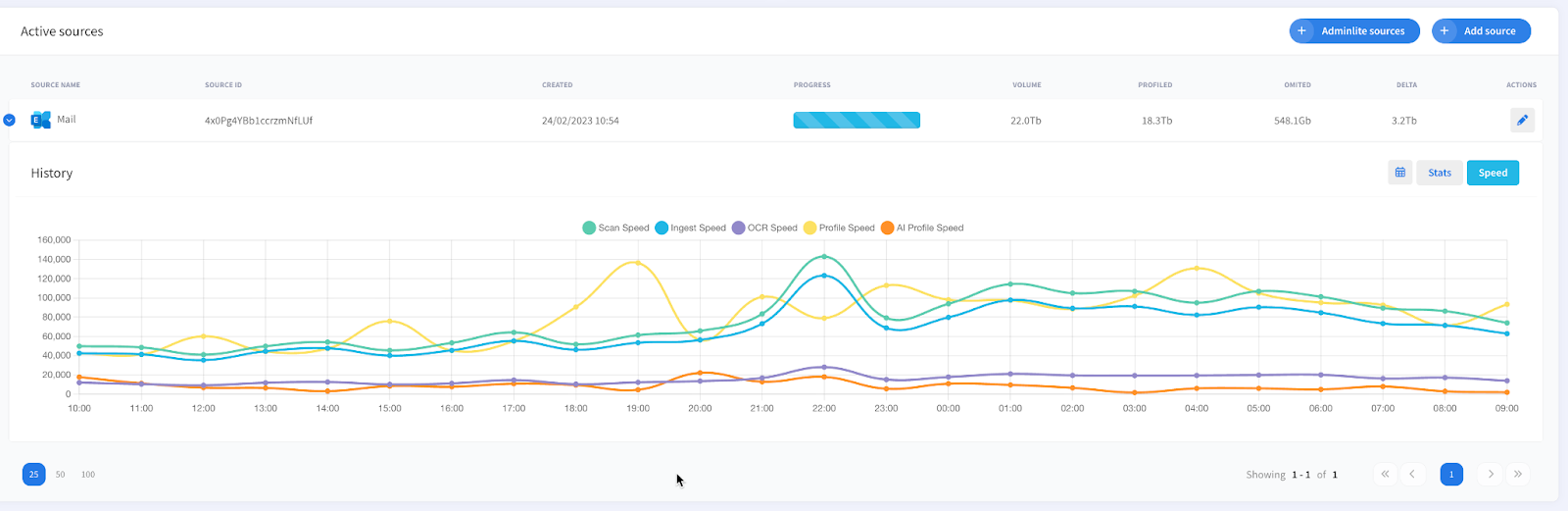The width and height of the screenshot is (1568, 511).
Task: Click the Add source button
Action: (x=1481, y=31)
